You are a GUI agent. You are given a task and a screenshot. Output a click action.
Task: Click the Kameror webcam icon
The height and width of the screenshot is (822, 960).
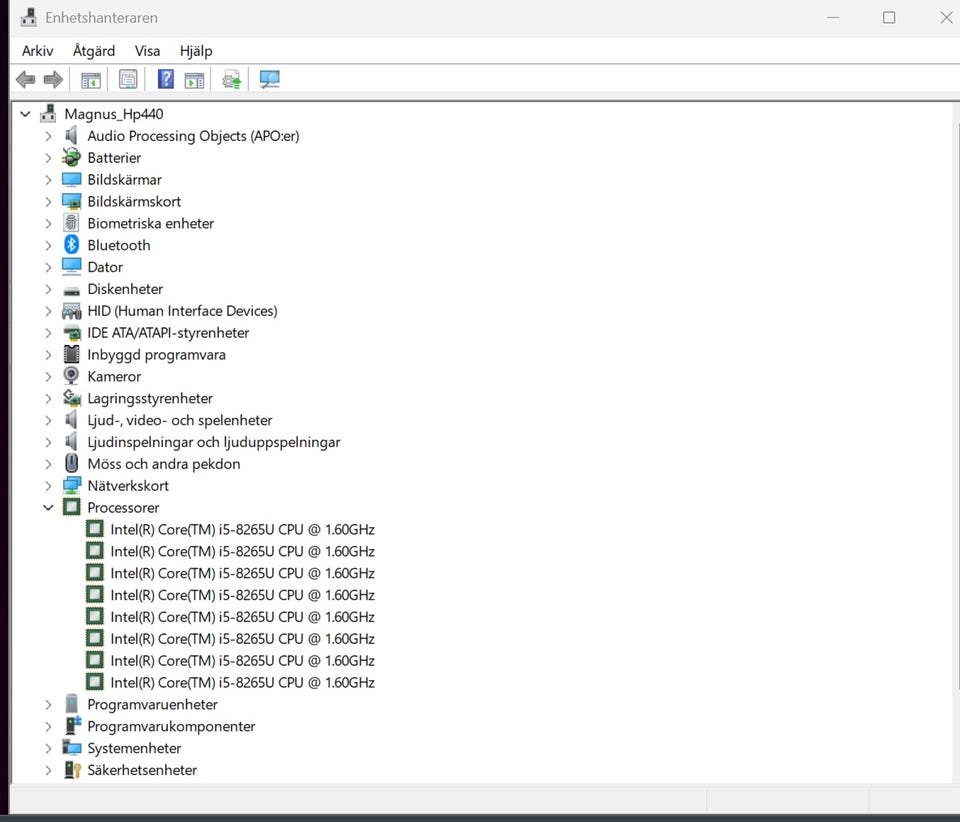pos(71,376)
